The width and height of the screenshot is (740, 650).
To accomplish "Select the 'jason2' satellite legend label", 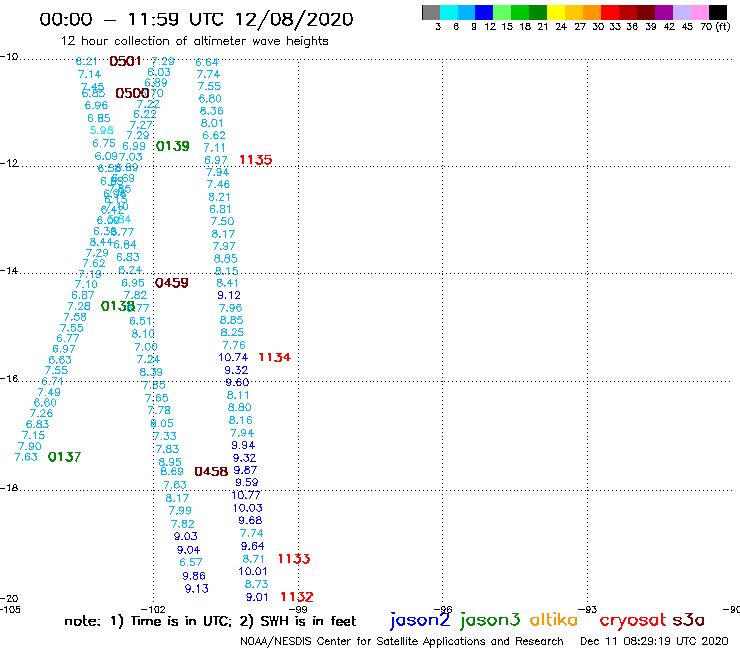I will (x=420, y=620).
